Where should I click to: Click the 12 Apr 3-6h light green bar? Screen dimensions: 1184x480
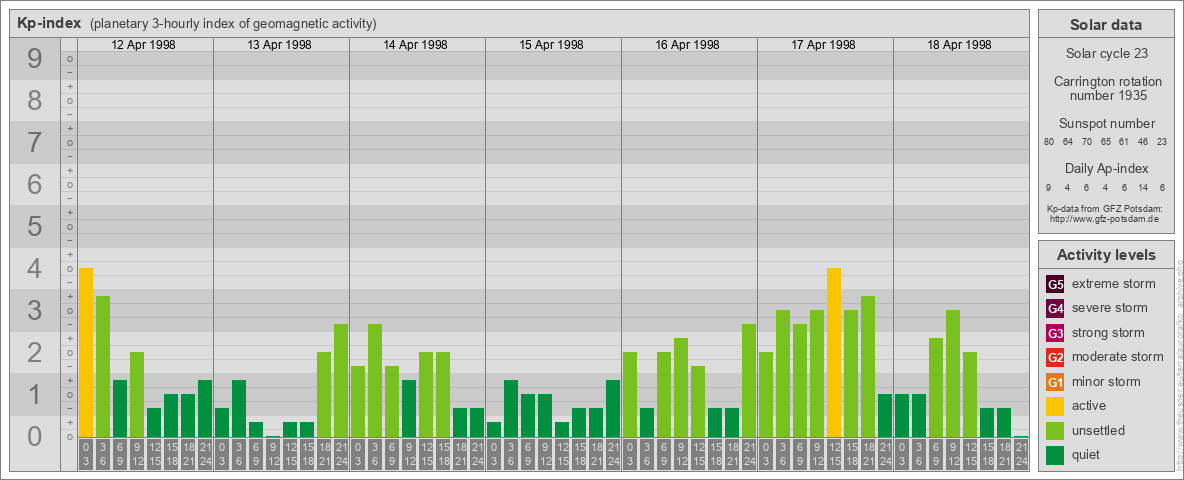[x=103, y=366]
